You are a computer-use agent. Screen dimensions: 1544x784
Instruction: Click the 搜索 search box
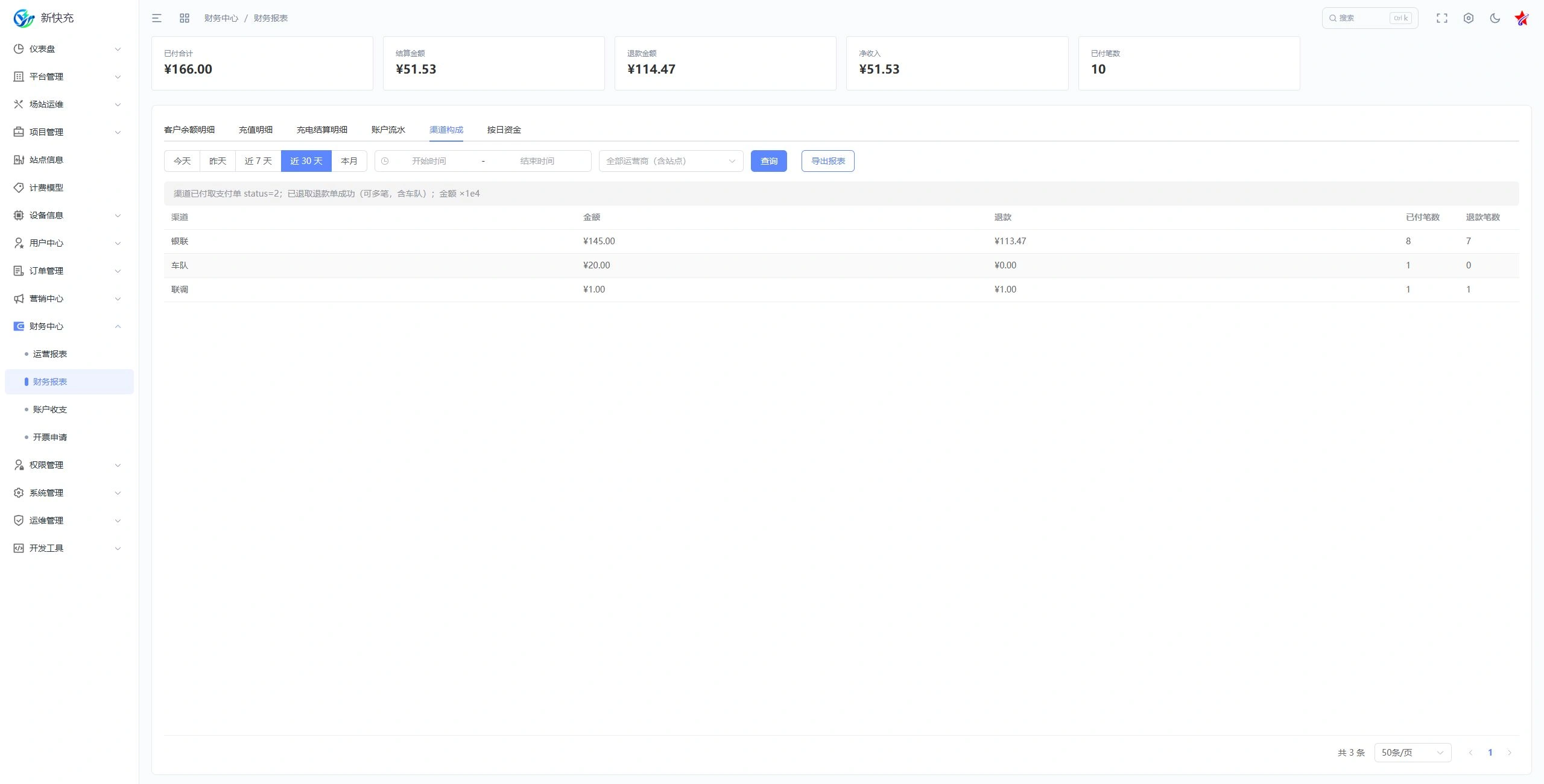coord(1370,18)
